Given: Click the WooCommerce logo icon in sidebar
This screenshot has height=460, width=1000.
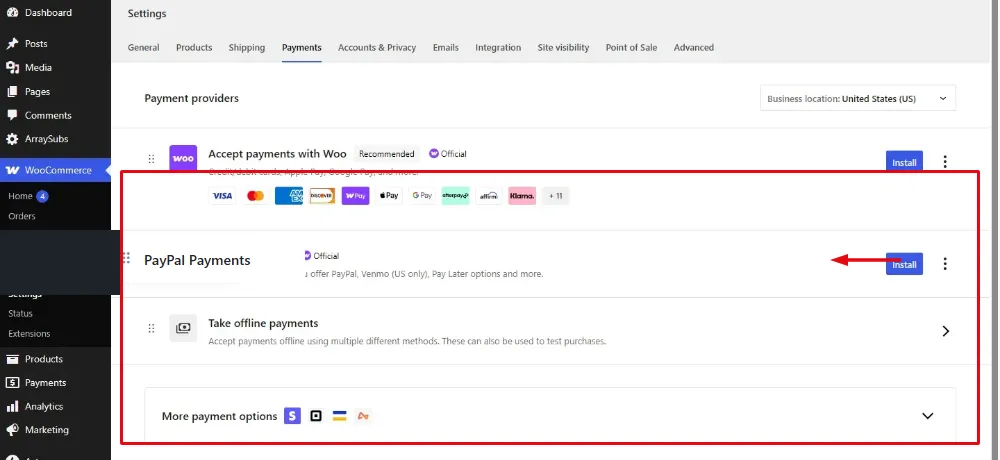Looking at the screenshot, I should (12, 170).
